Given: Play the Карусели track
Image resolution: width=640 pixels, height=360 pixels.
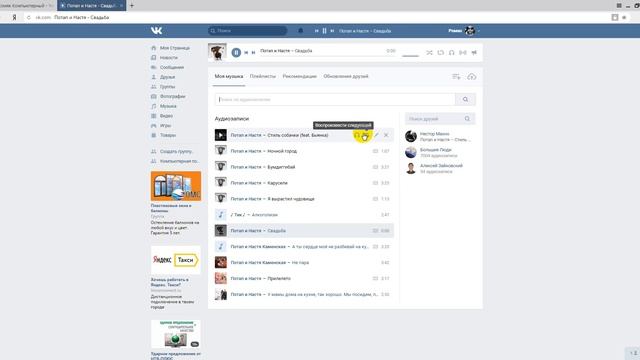Looking at the screenshot, I should [x=221, y=183].
